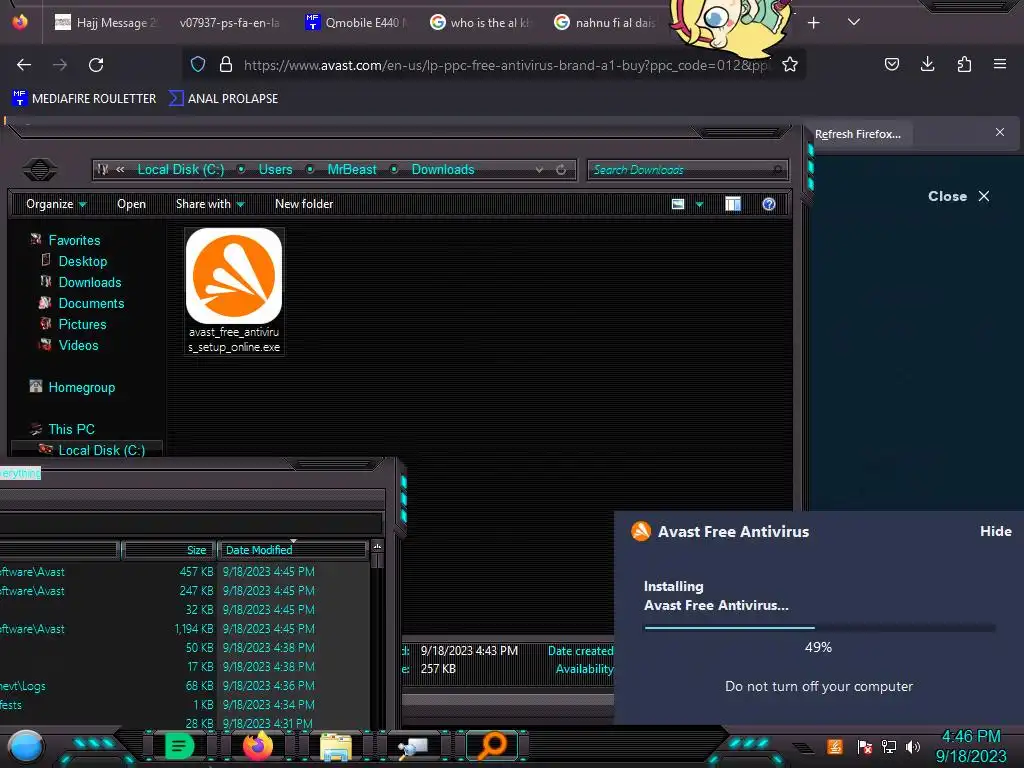Open the volume speaker tray icon

[x=913, y=746]
